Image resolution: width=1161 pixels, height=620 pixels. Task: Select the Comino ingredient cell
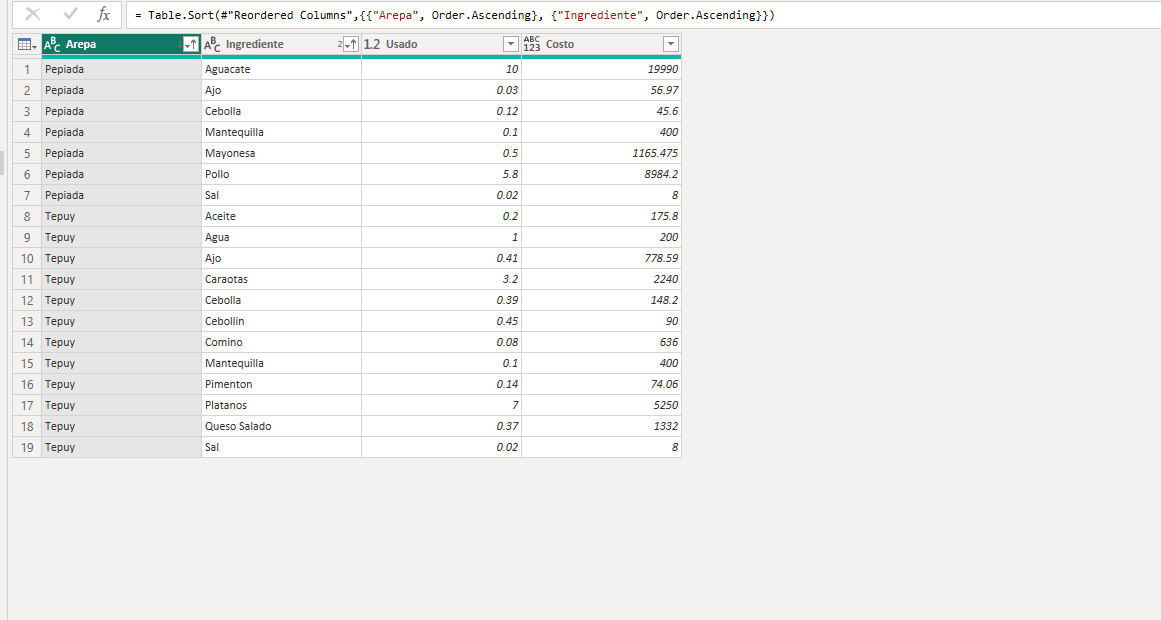281,342
